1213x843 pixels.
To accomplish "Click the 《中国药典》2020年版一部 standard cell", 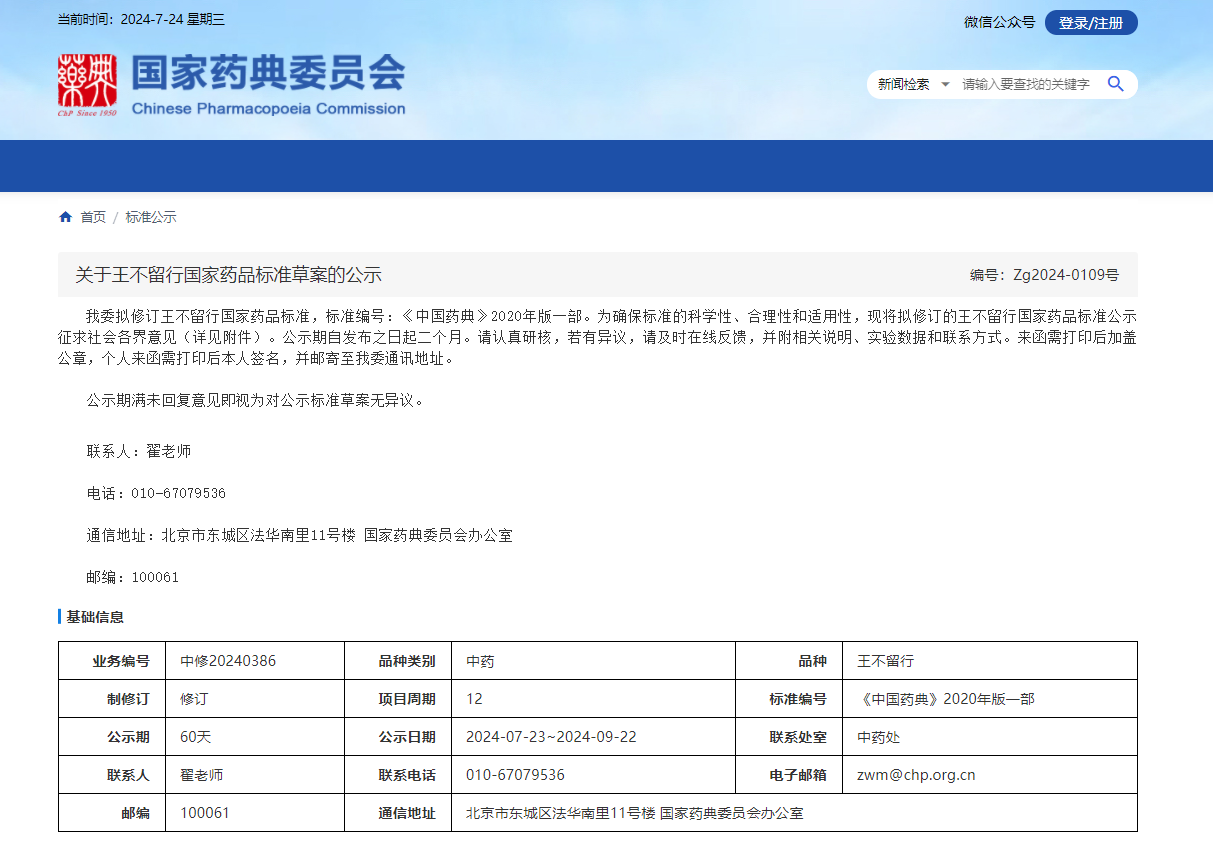I will (946, 699).
